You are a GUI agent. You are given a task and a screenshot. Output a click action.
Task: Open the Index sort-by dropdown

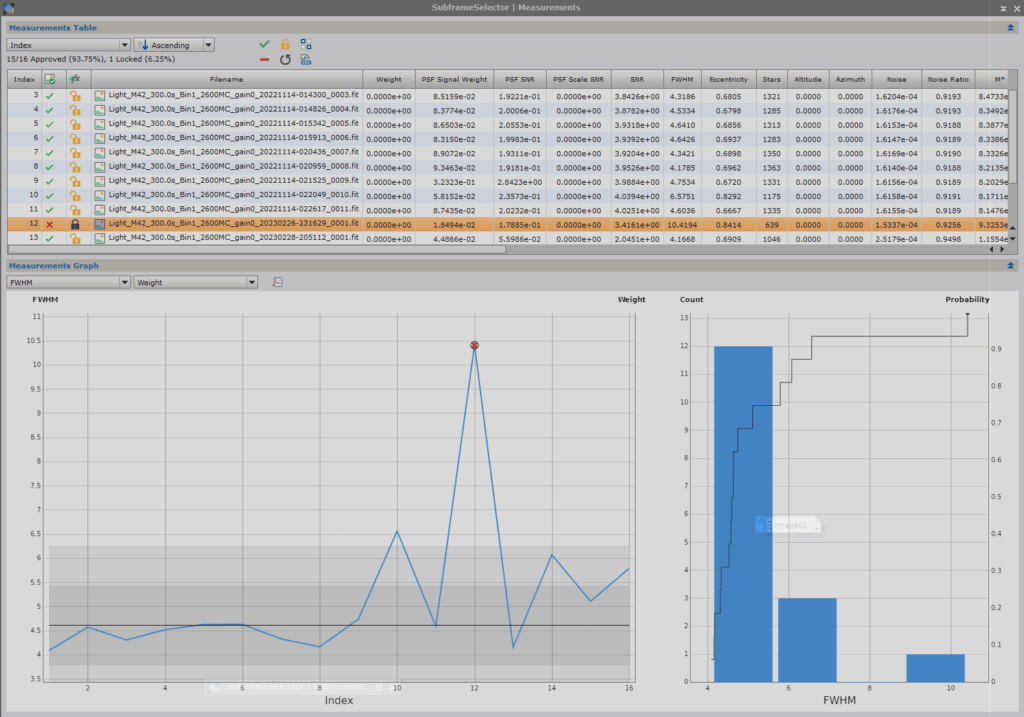[68, 45]
